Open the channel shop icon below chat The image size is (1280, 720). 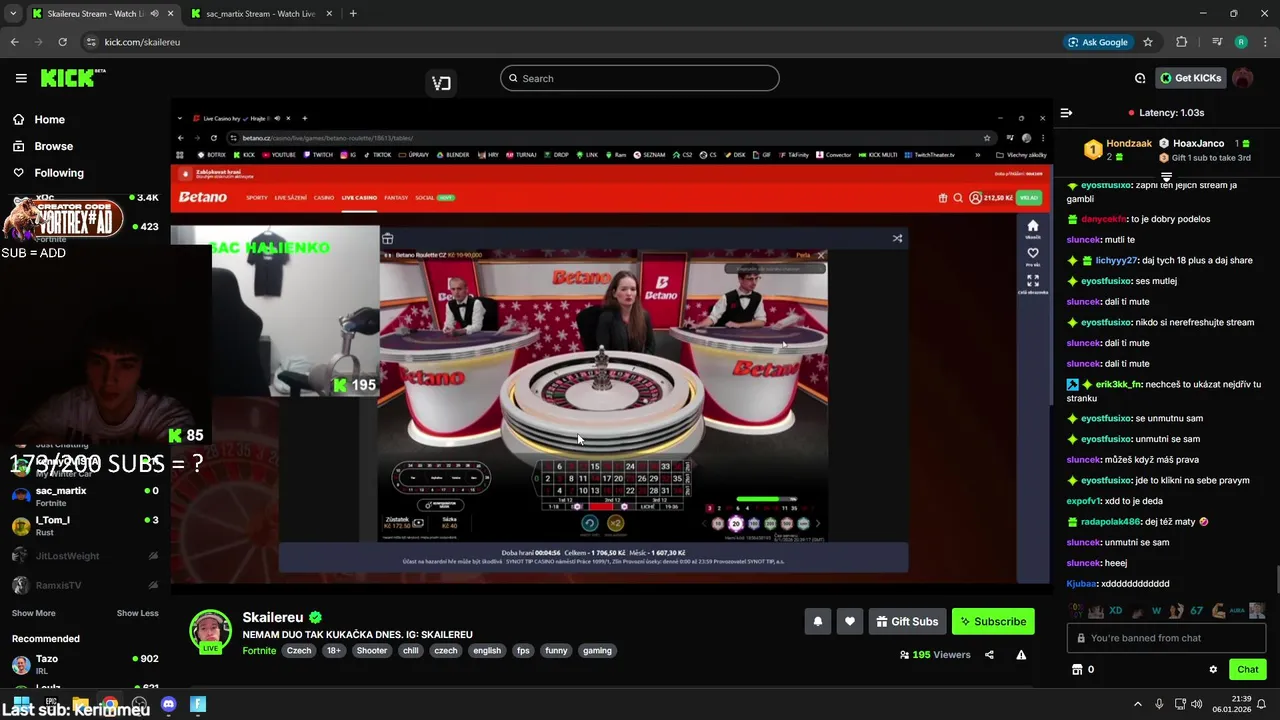pyautogui.click(x=1077, y=669)
